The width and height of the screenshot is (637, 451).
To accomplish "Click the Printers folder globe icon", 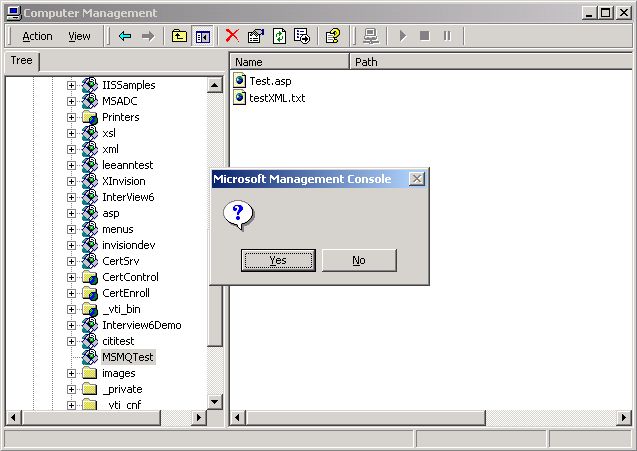I will click(x=89, y=117).
